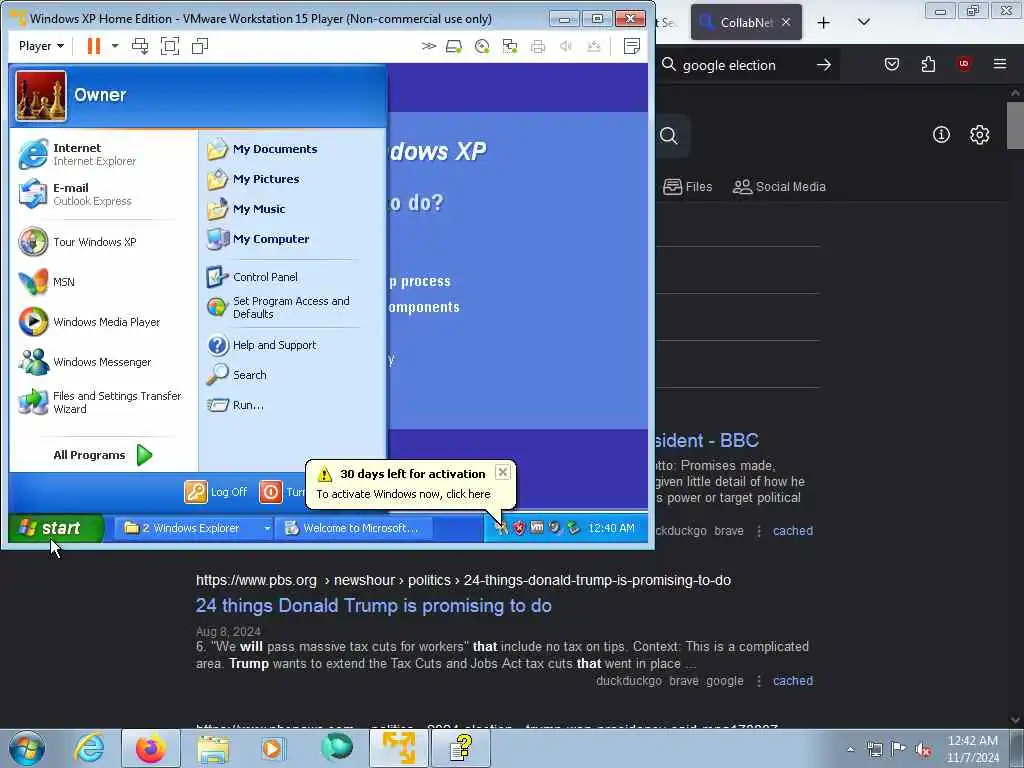Click the VMware Tools tray icon in XP

[x=537, y=527]
